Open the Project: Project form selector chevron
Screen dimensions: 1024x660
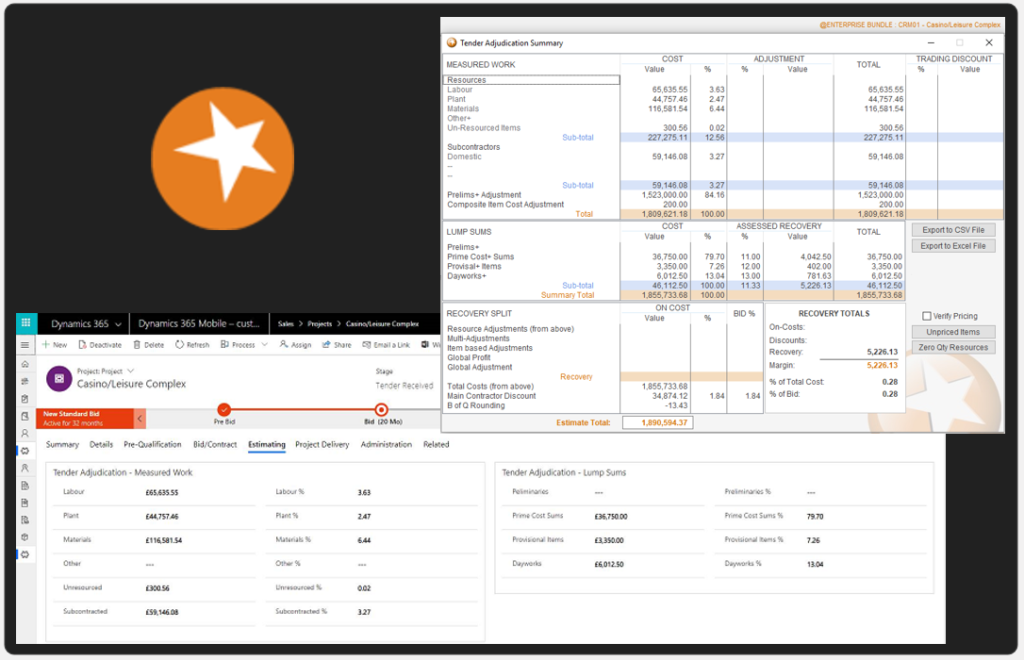tap(131, 371)
